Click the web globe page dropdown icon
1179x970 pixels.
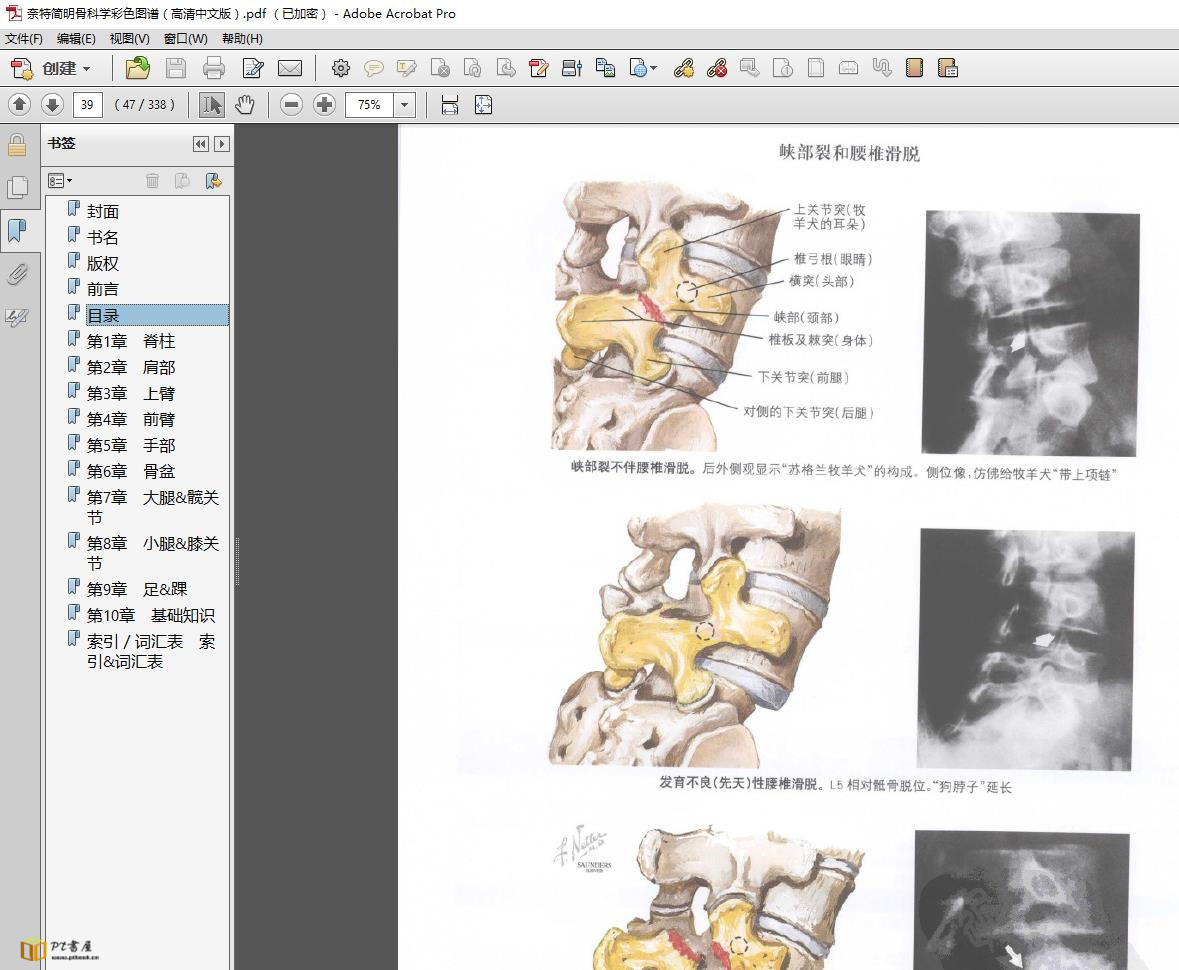click(643, 68)
